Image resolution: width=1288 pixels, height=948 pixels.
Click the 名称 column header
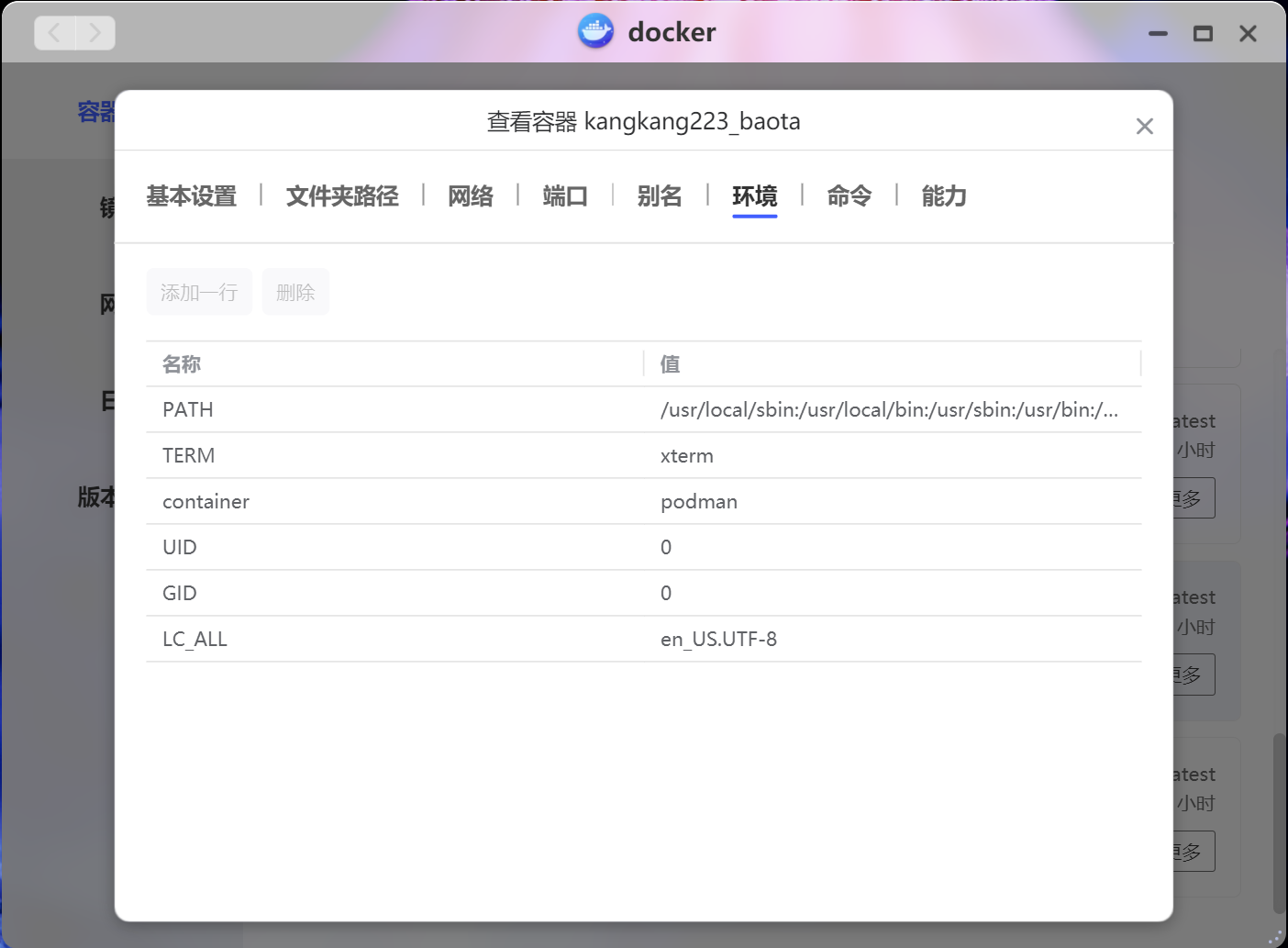pos(182,364)
